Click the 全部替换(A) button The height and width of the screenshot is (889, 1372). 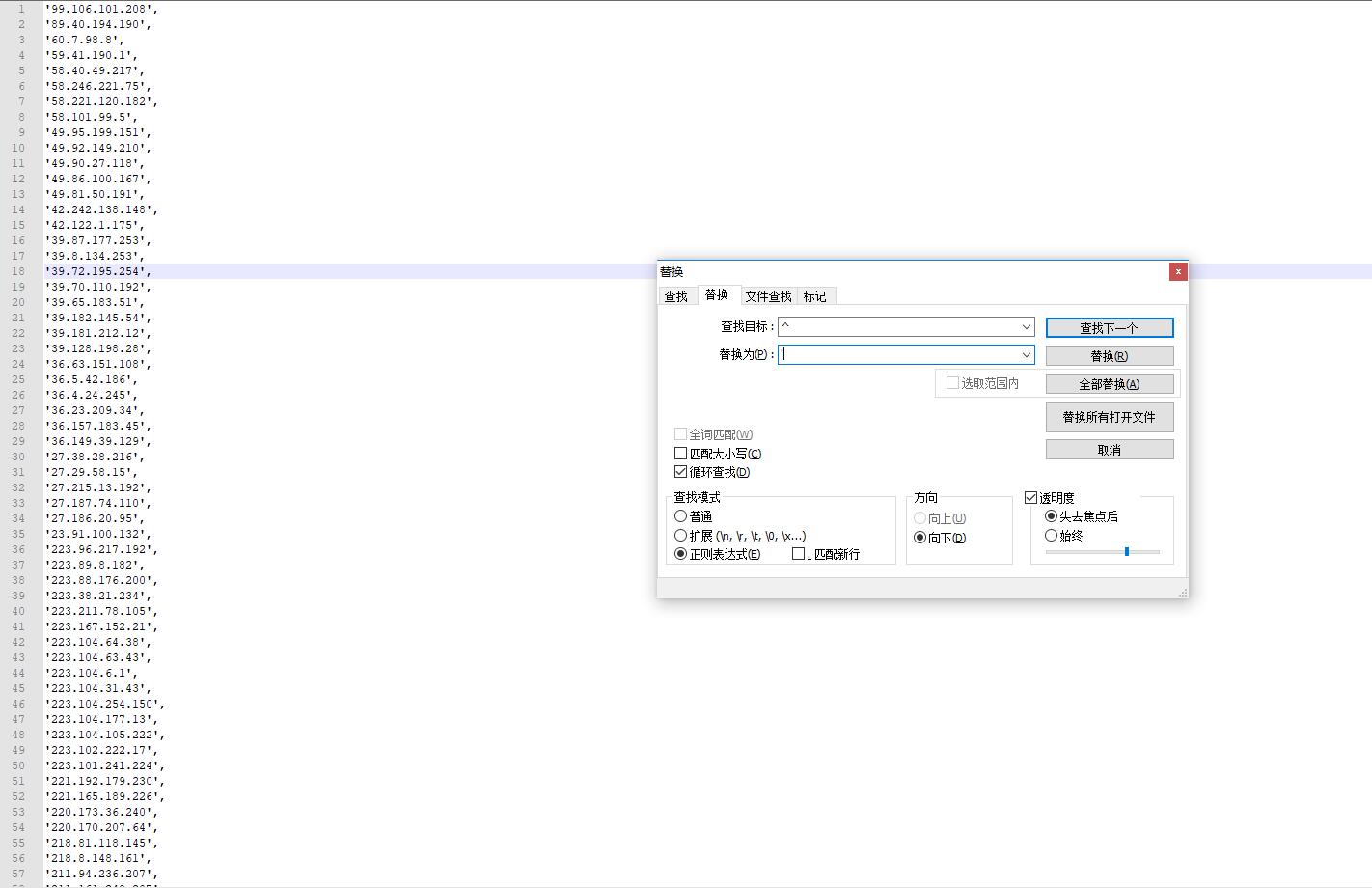point(1110,384)
